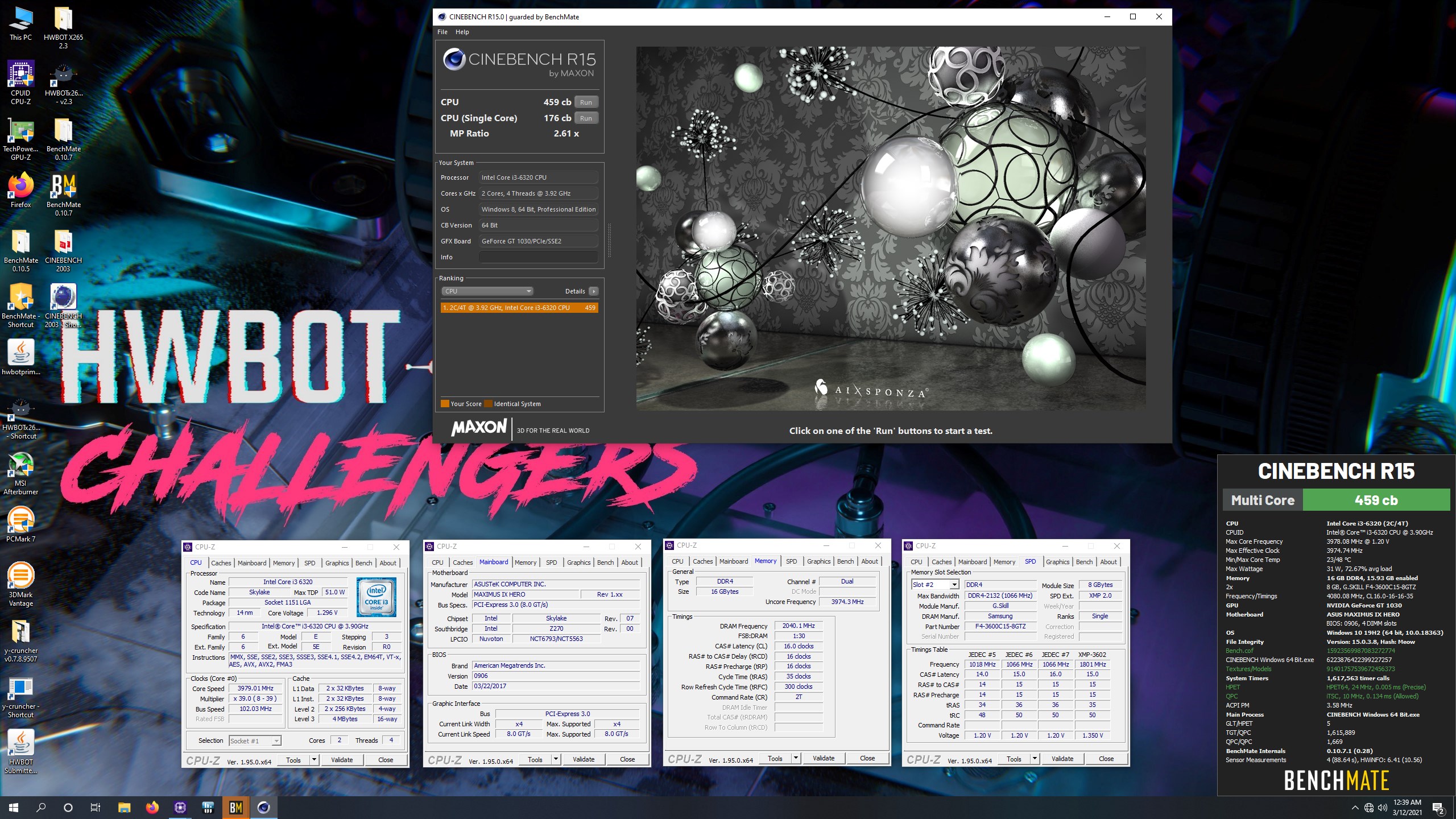Click Validate in Memory CPU-Z window
Viewport: 1456px width, 819px height.
(824, 758)
